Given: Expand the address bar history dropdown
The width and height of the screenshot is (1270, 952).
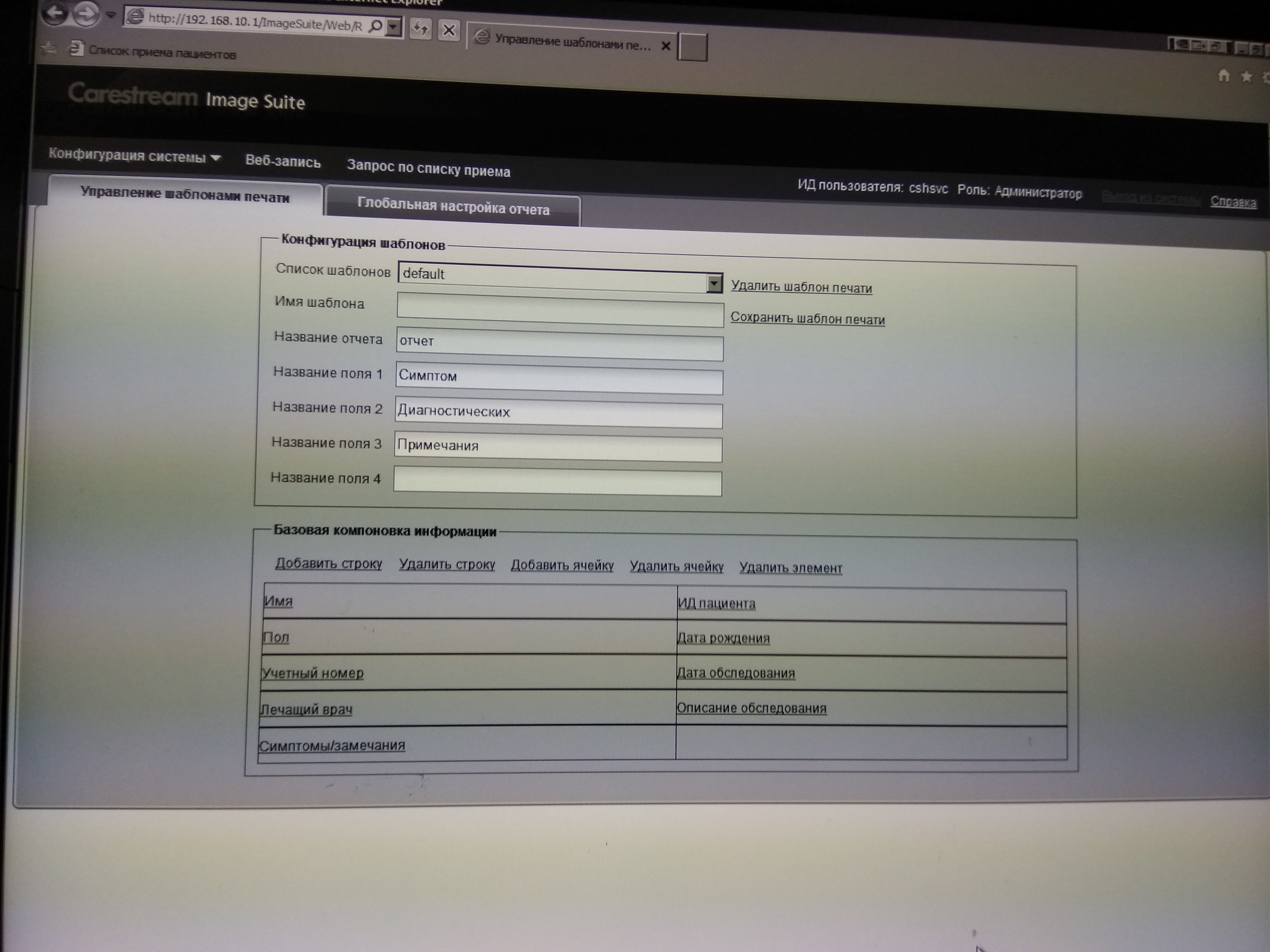Looking at the screenshot, I should click(x=393, y=27).
